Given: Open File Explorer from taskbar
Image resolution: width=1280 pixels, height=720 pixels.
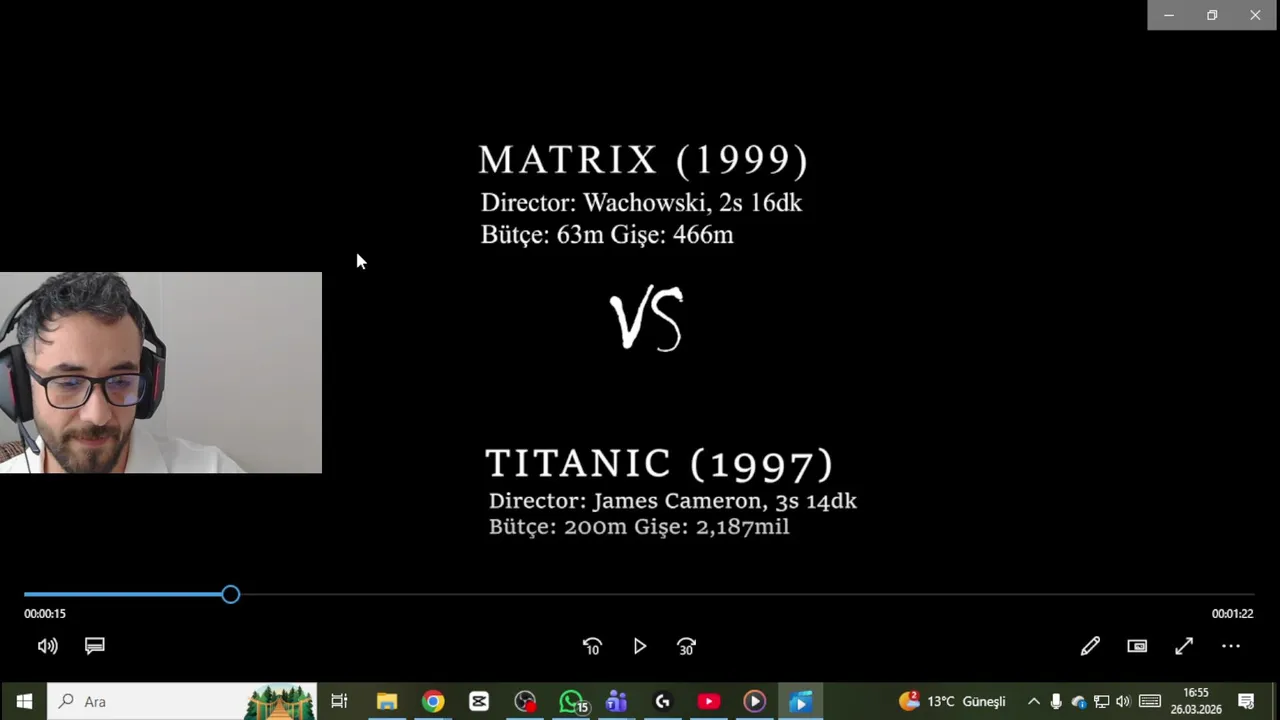Looking at the screenshot, I should point(387,702).
